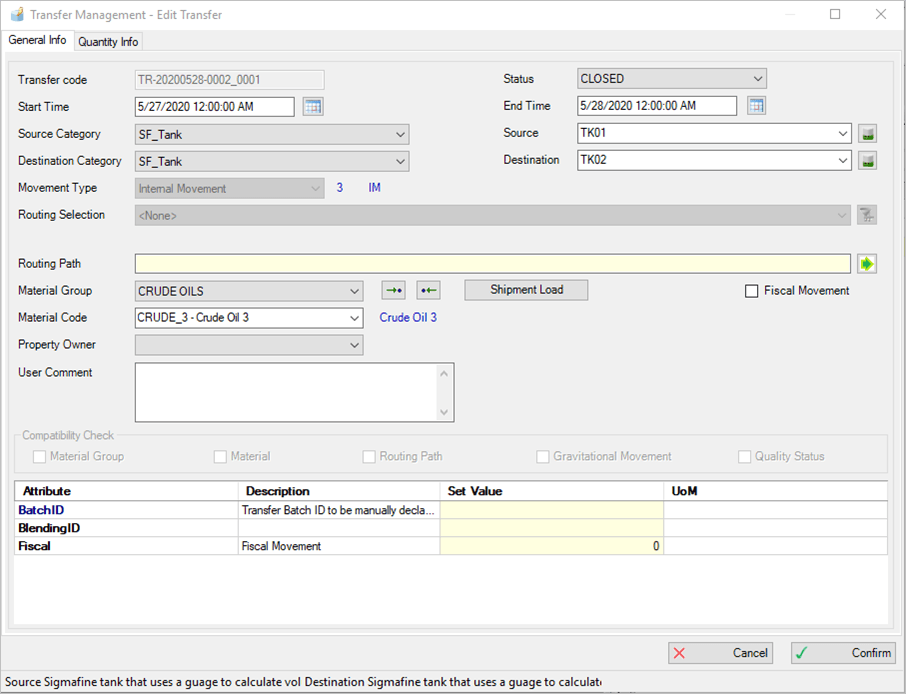
Task: Select the right-pointing transfer direction arrow icon
Action: click(x=393, y=289)
